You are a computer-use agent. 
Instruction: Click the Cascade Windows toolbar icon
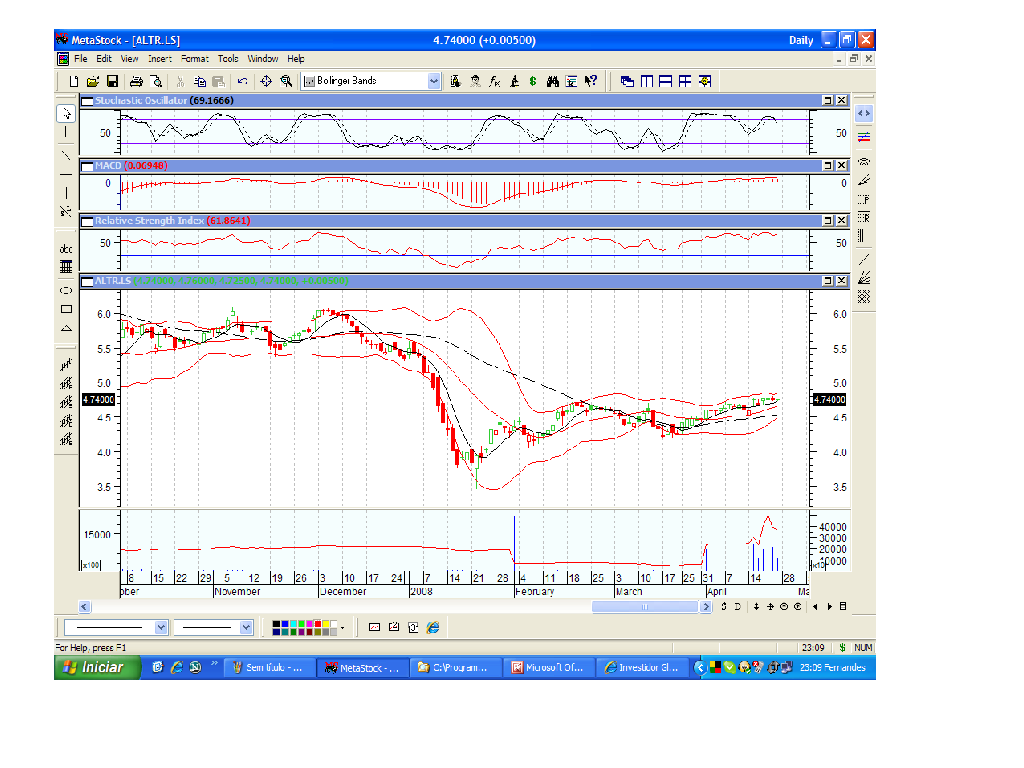coord(628,81)
